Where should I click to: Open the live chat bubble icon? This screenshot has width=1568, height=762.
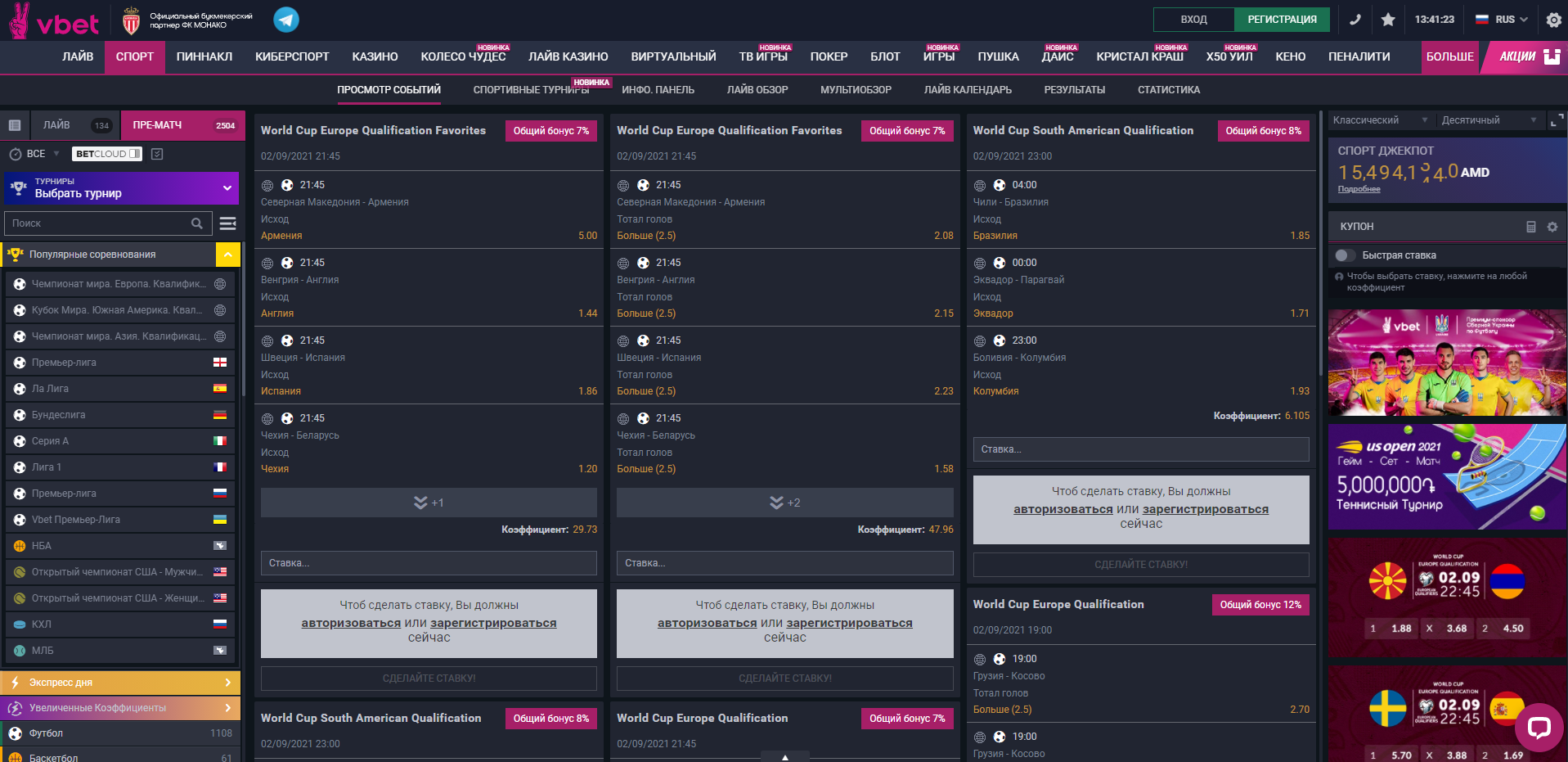pyautogui.click(x=1539, y=728)
